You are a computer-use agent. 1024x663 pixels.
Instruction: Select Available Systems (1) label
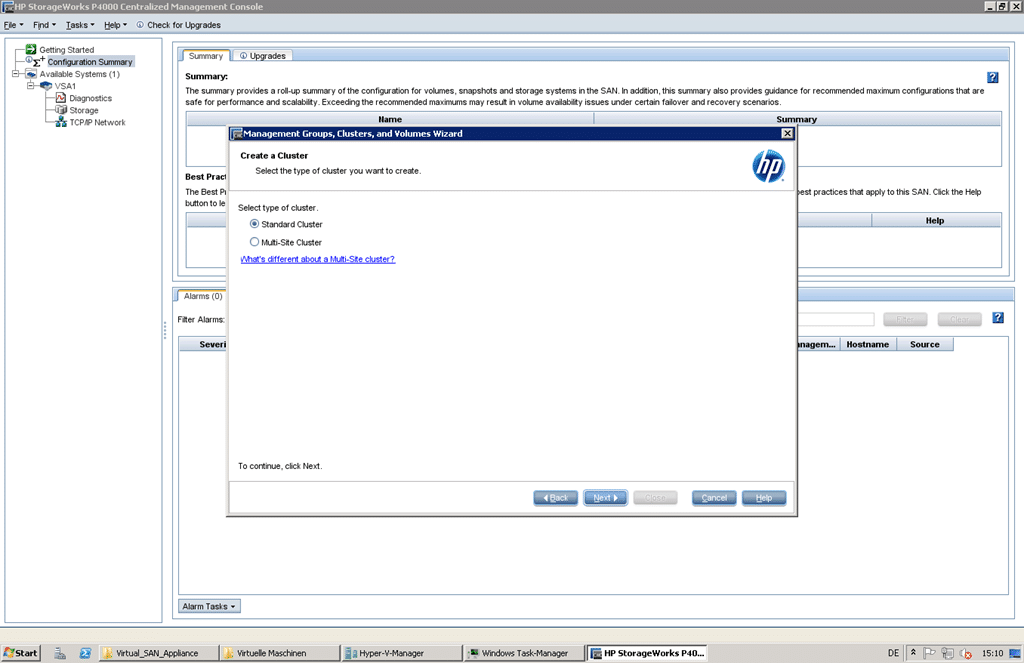click(x=80, y=74)
